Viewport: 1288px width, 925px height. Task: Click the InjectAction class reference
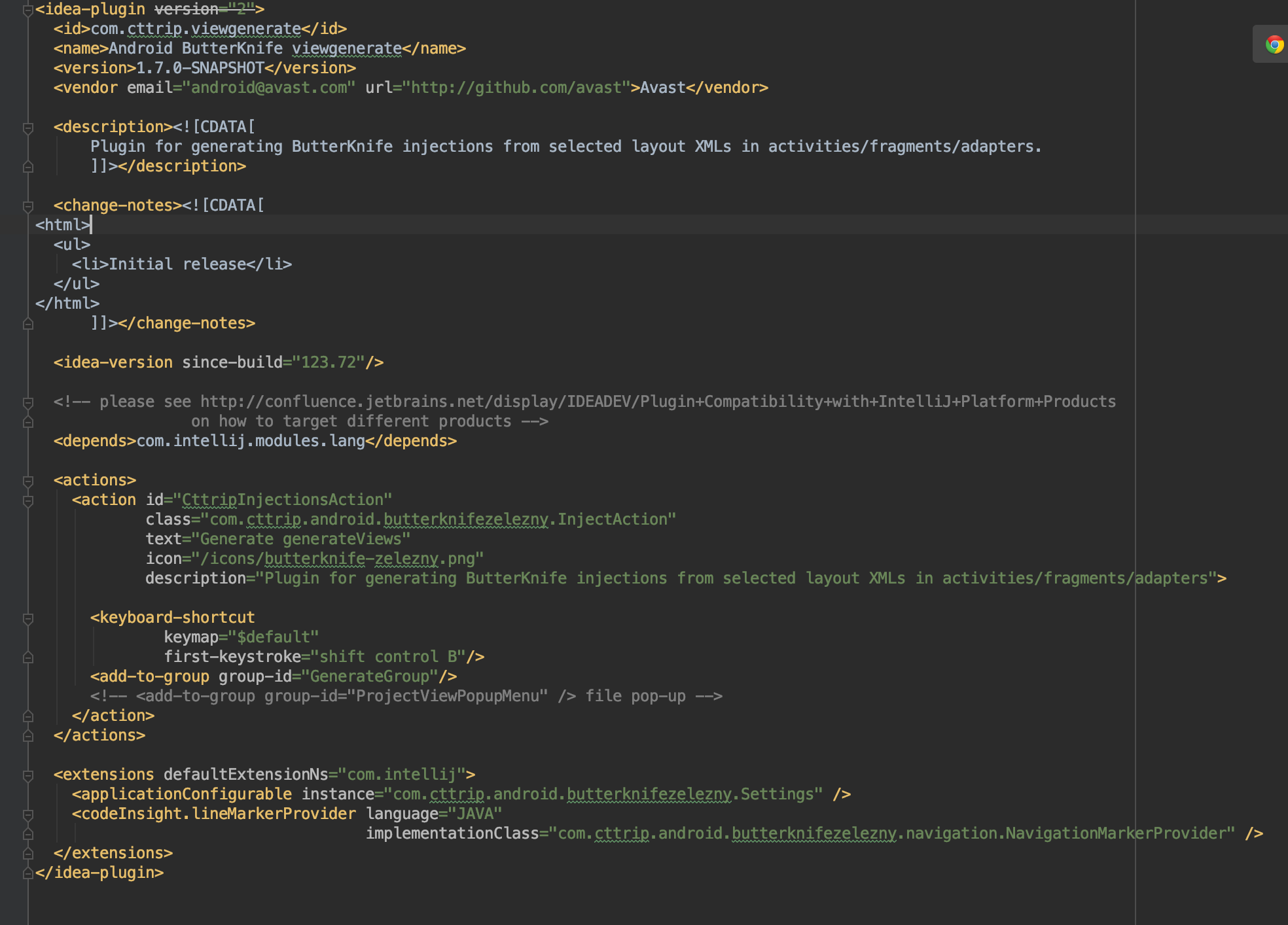tap(613, 519)
